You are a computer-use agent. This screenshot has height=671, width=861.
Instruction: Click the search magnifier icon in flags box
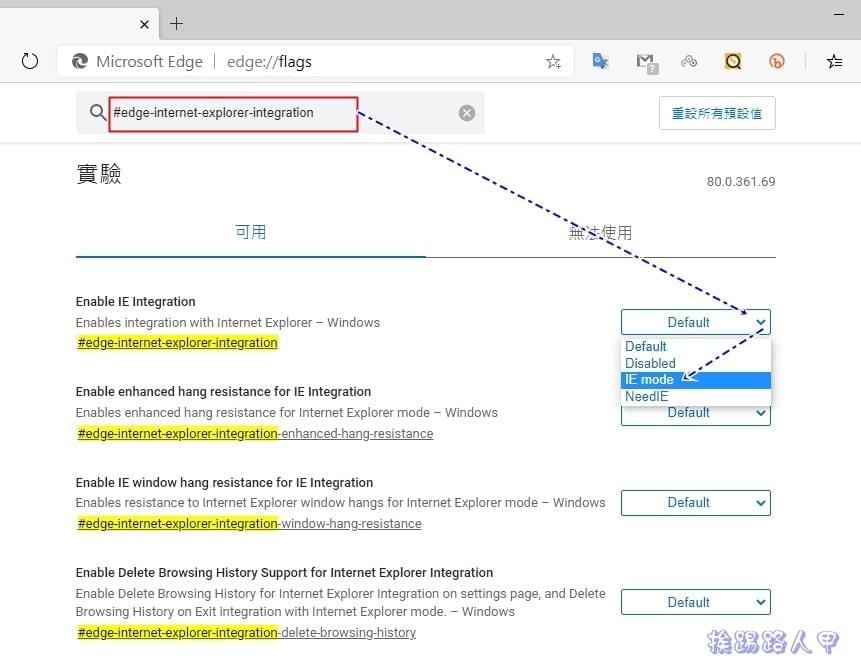97,113
